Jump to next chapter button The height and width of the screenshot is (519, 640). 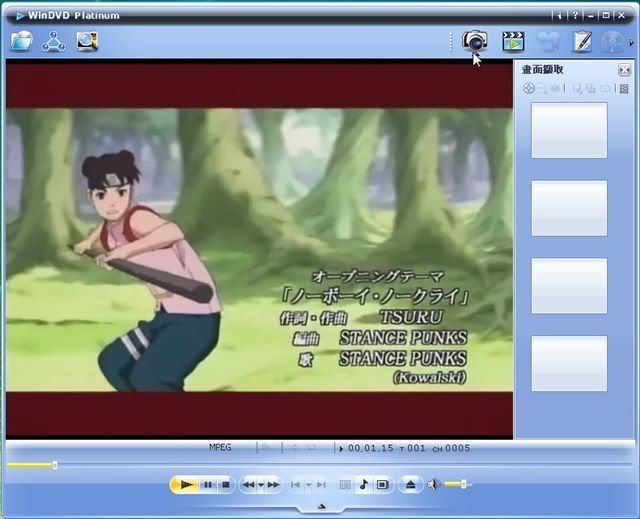[x=322, y=485]
